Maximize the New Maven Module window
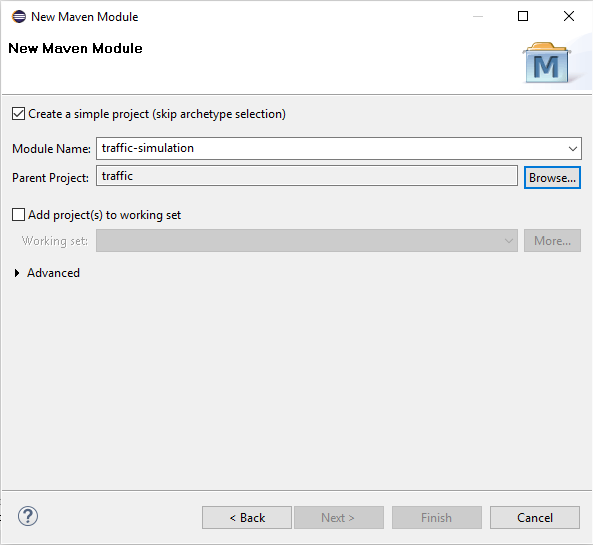This screenshot has width=593, height=545. (523, 16)
